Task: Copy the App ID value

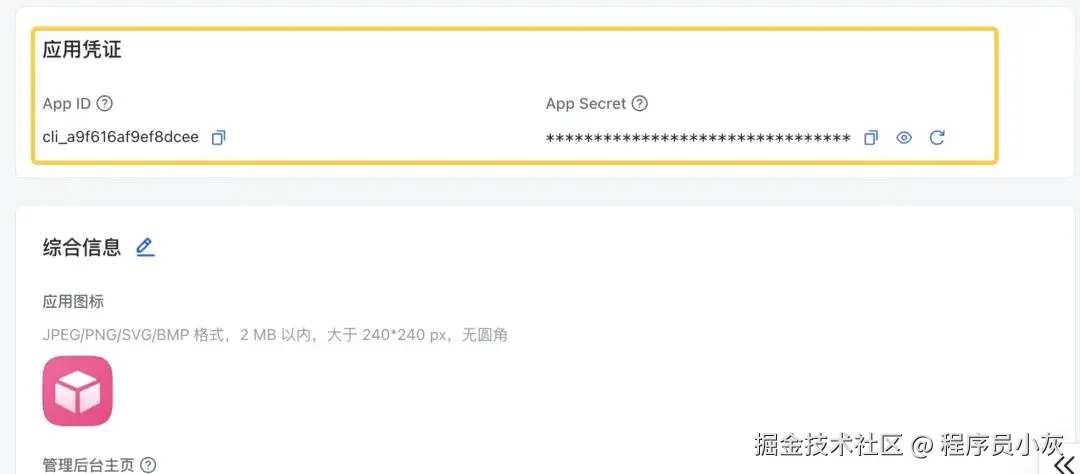Action: coord(218,138)
